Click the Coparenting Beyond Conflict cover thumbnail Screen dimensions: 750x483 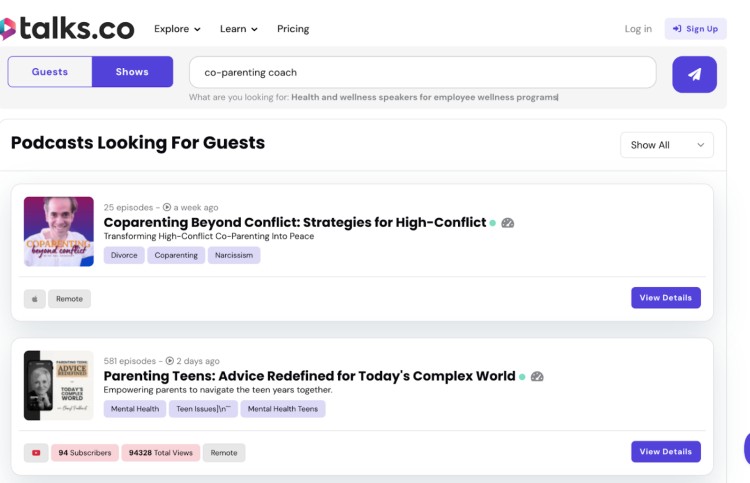[x=59, y=231]
